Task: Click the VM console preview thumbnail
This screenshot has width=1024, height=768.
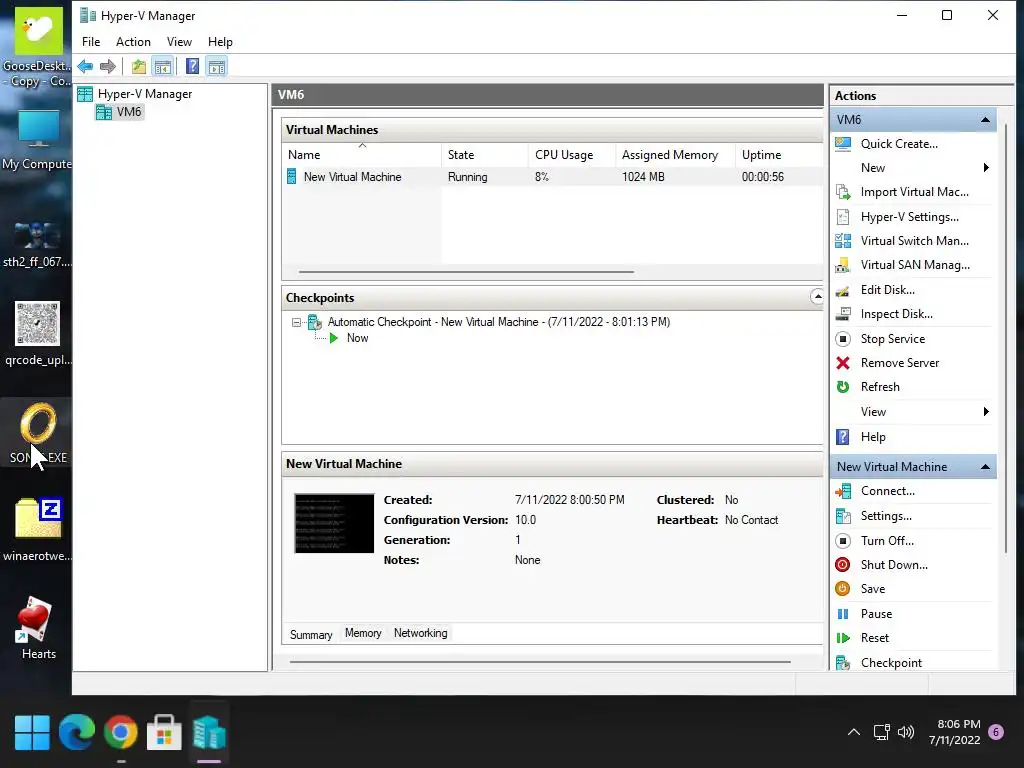Action: 334,523
